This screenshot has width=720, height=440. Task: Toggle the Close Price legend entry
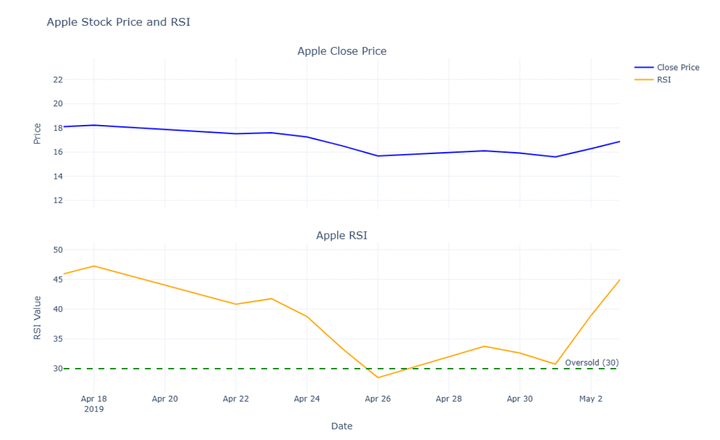[x=677, y=68]
